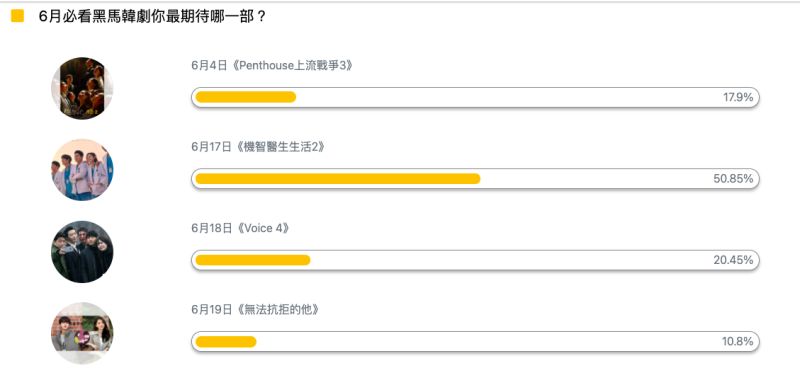Choose the 6月19日《無法抗拒的他》 option text
This screenshot has width=800, height=368.
point(255,310)
